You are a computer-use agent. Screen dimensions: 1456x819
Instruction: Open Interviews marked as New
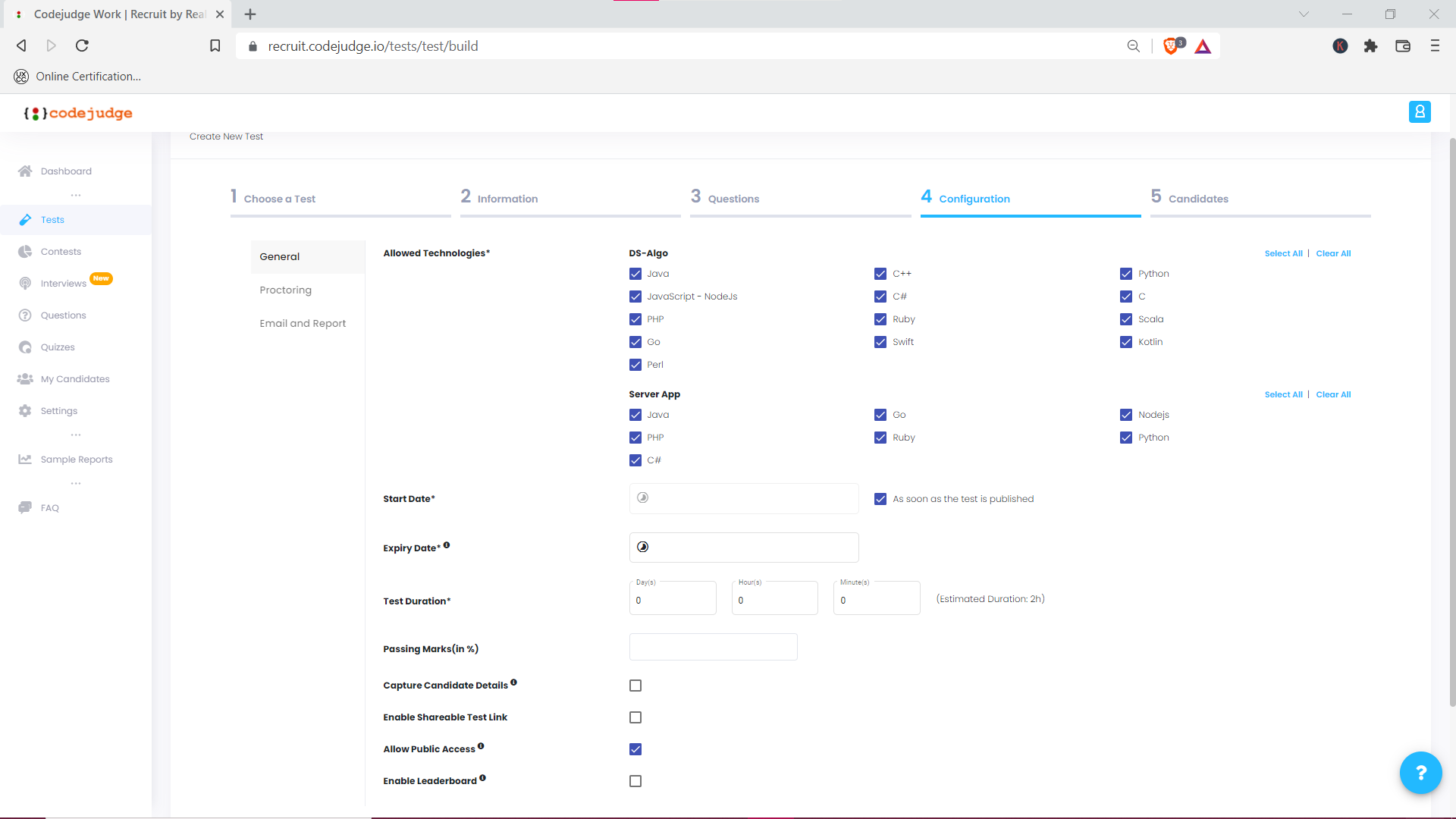(64, 283)
